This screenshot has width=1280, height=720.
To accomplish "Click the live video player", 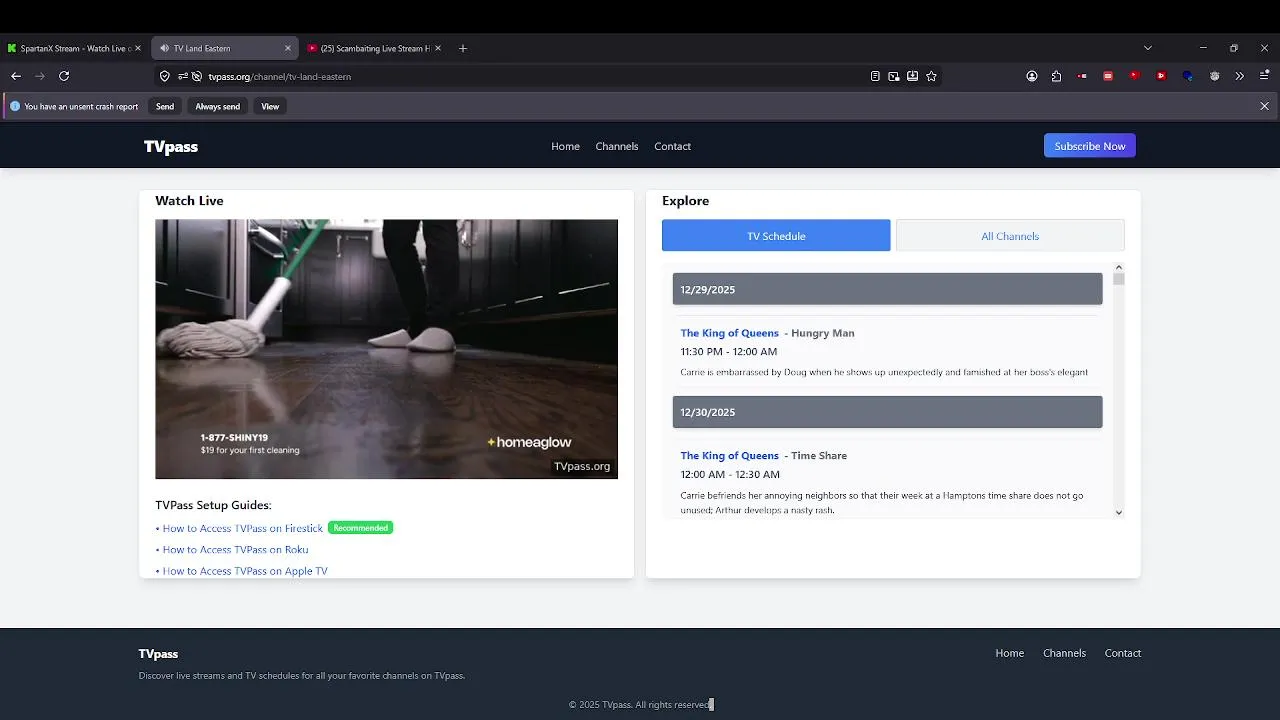I will click(x=386, y=349).
